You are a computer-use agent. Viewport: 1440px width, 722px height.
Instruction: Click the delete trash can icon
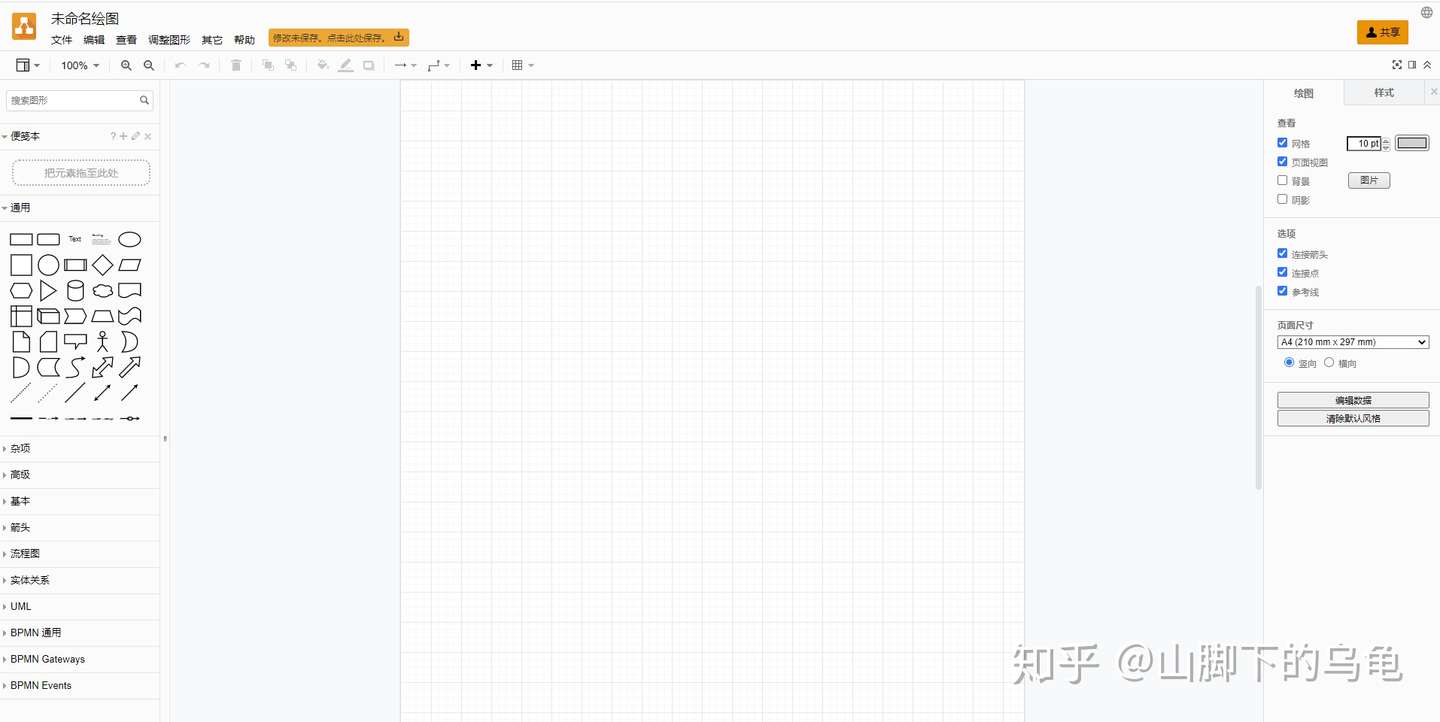236,66
